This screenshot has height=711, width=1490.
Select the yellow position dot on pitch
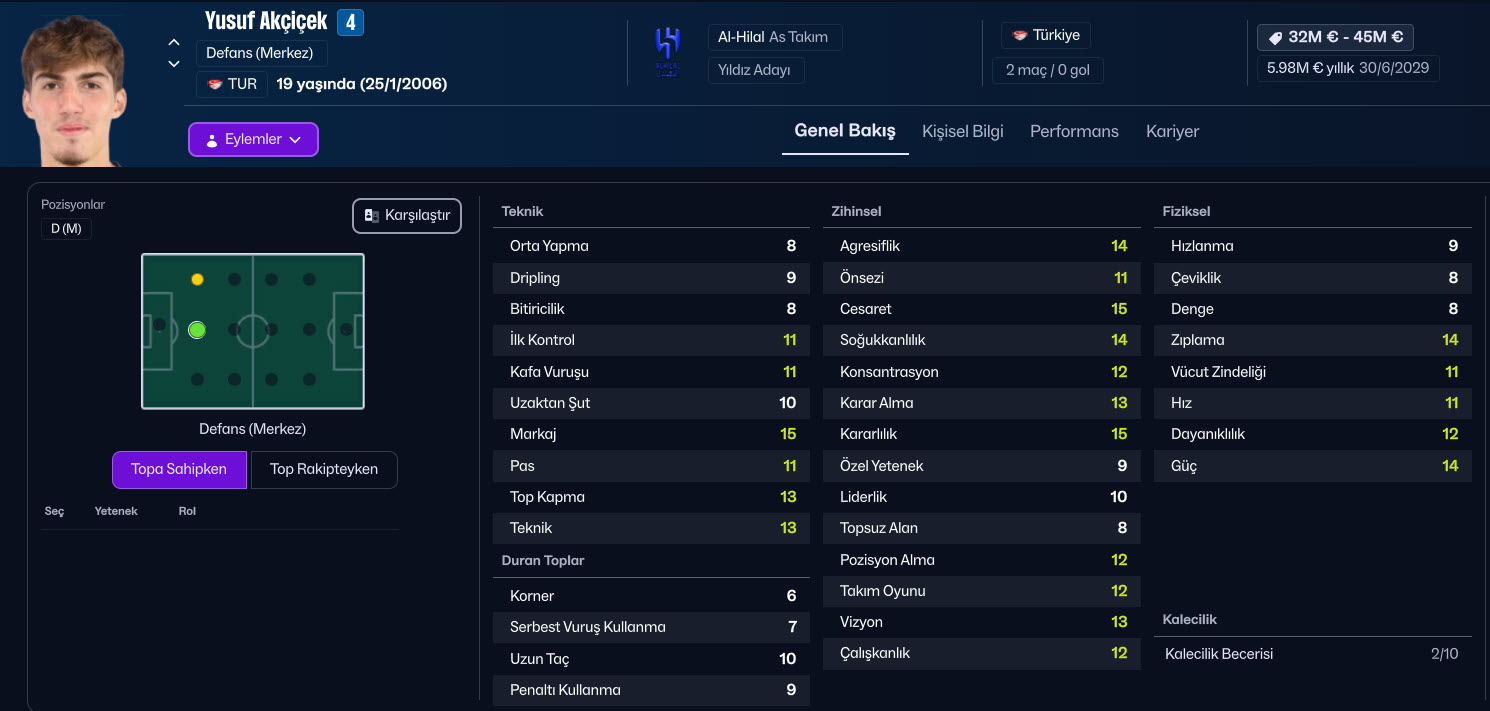pyautogui.click(x=197, y=279)
